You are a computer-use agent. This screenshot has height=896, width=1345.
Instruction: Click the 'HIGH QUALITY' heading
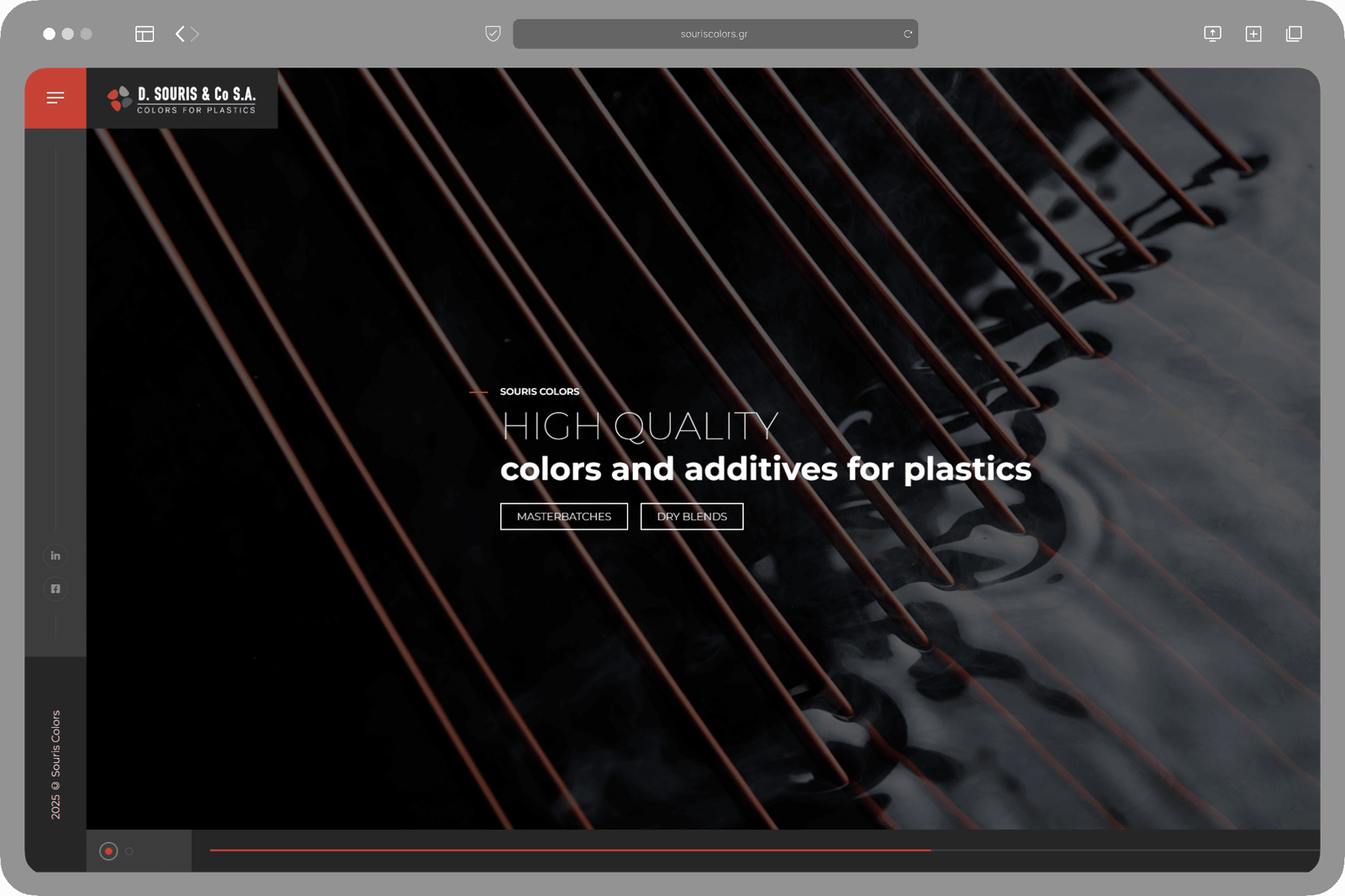(x=640, y=426)
